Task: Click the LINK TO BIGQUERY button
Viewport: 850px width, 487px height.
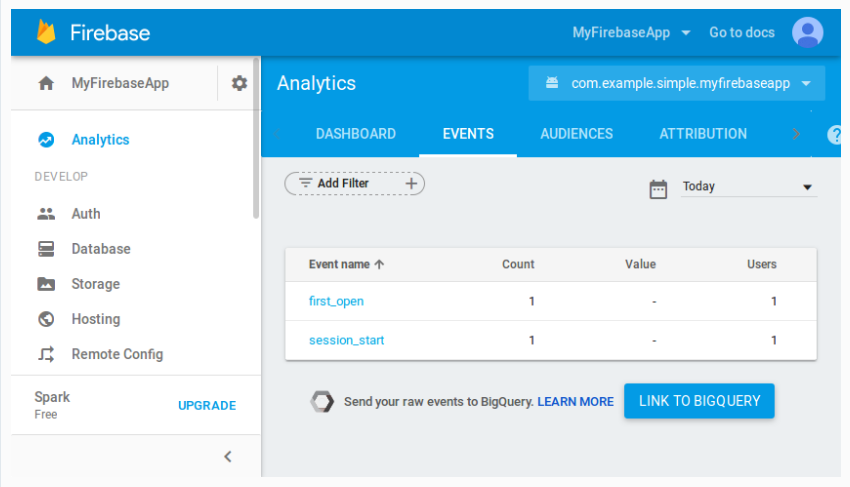Action: (699, 401)
